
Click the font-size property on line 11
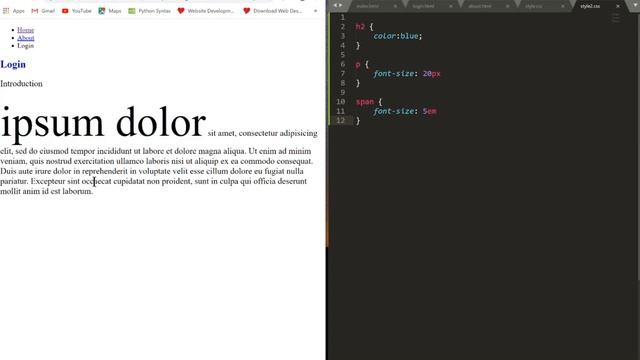[x=393, y=111]
